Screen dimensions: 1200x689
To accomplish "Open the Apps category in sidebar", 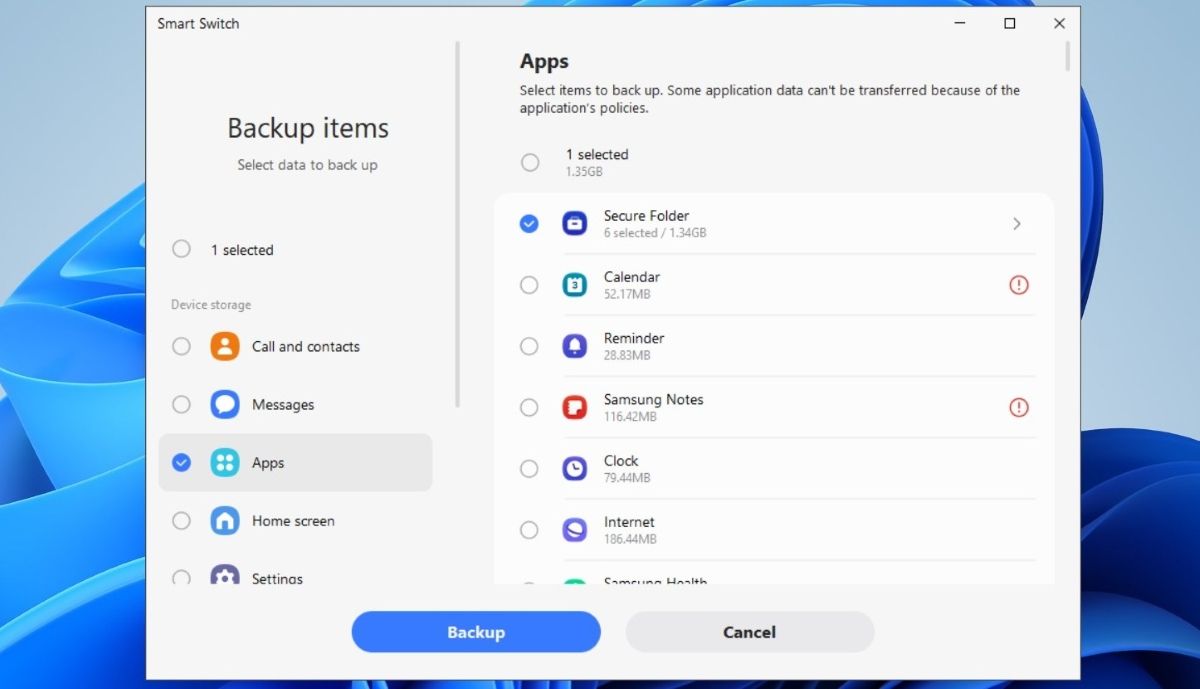I will point(296,463).
